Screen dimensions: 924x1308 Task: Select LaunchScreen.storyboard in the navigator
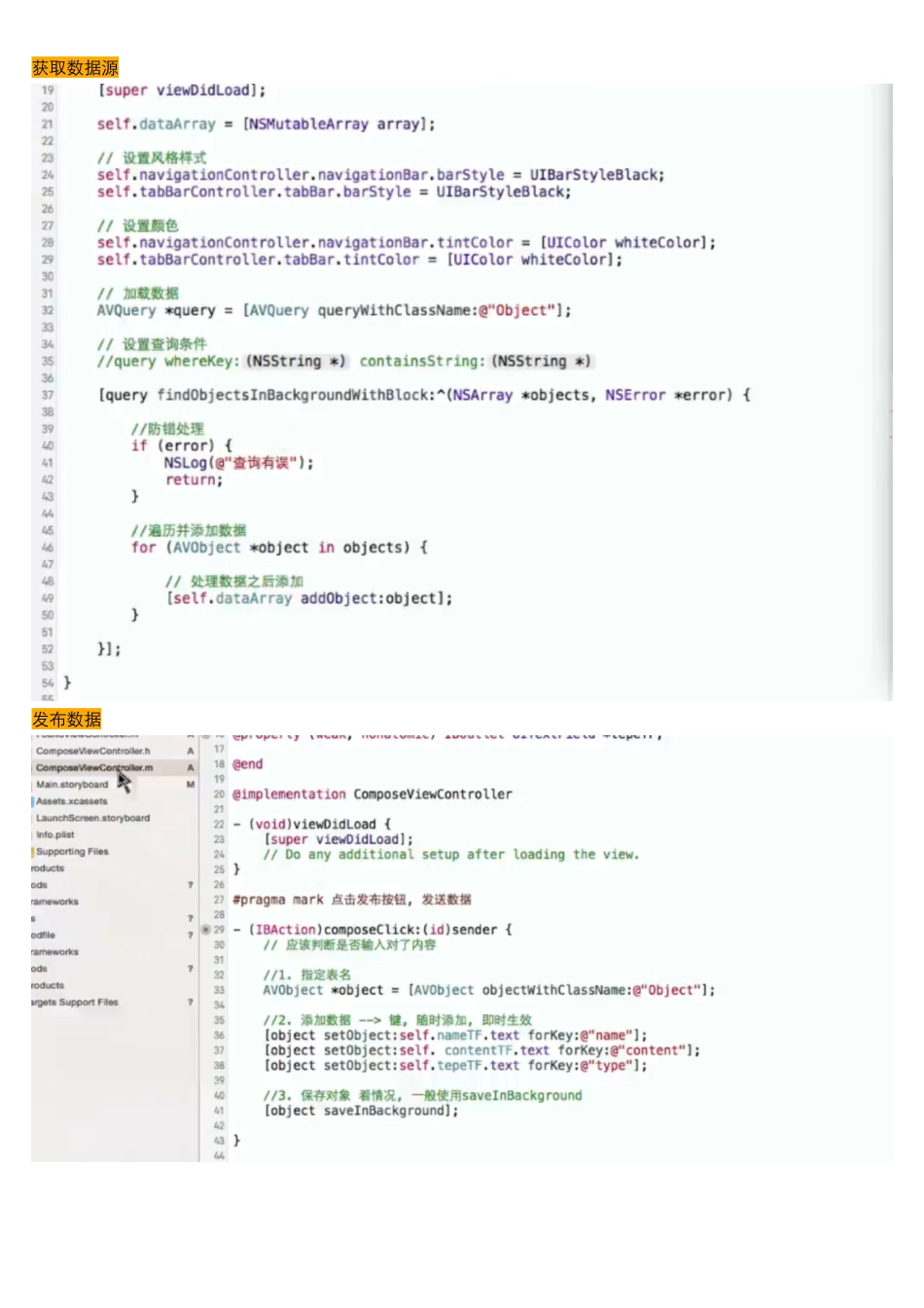pos(93,818)
